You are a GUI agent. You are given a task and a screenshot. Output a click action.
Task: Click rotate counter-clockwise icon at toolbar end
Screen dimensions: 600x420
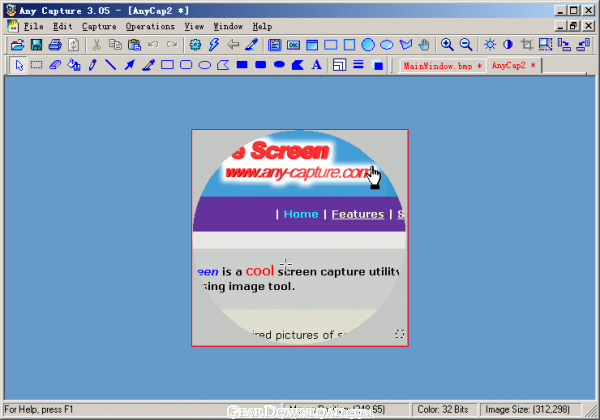583,45
